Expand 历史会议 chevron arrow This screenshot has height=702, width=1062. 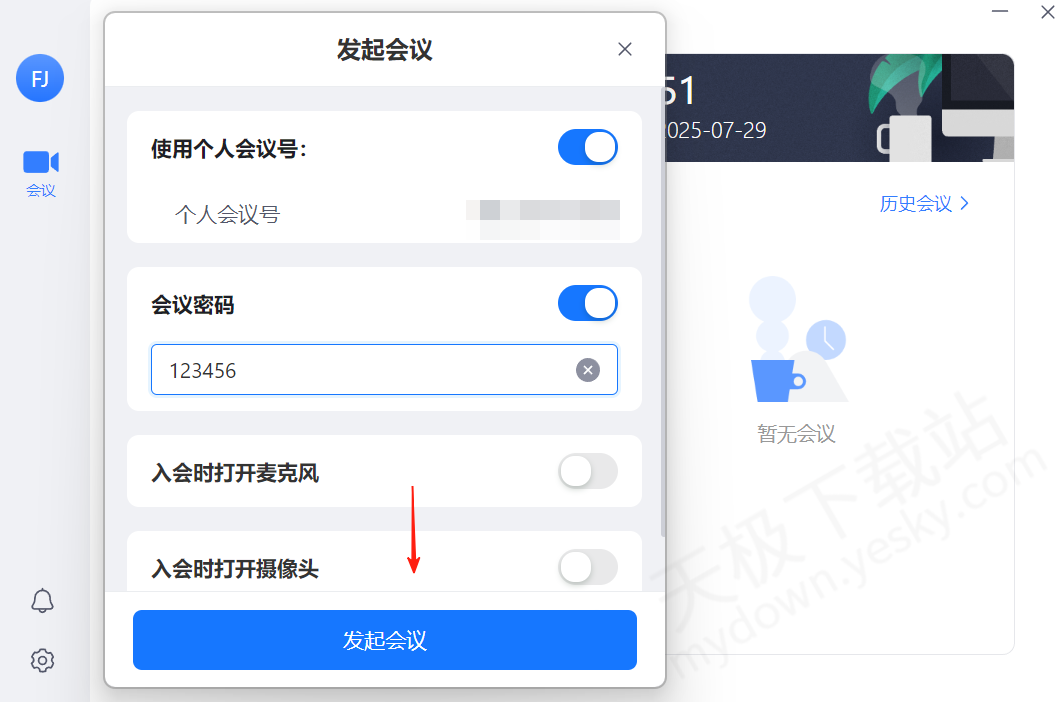(x=964, y=203)
